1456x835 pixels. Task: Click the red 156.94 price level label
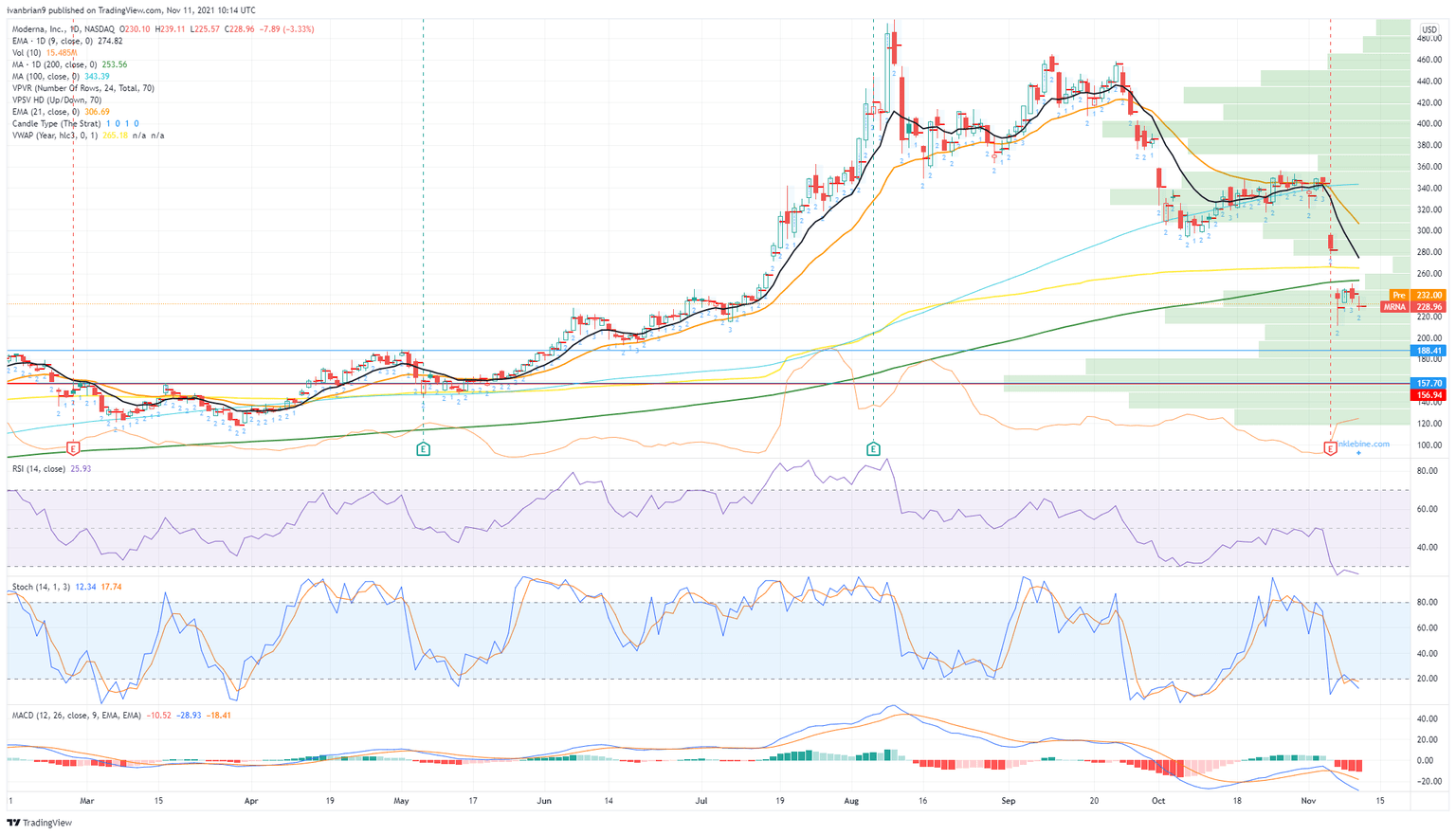(1429, 395)
